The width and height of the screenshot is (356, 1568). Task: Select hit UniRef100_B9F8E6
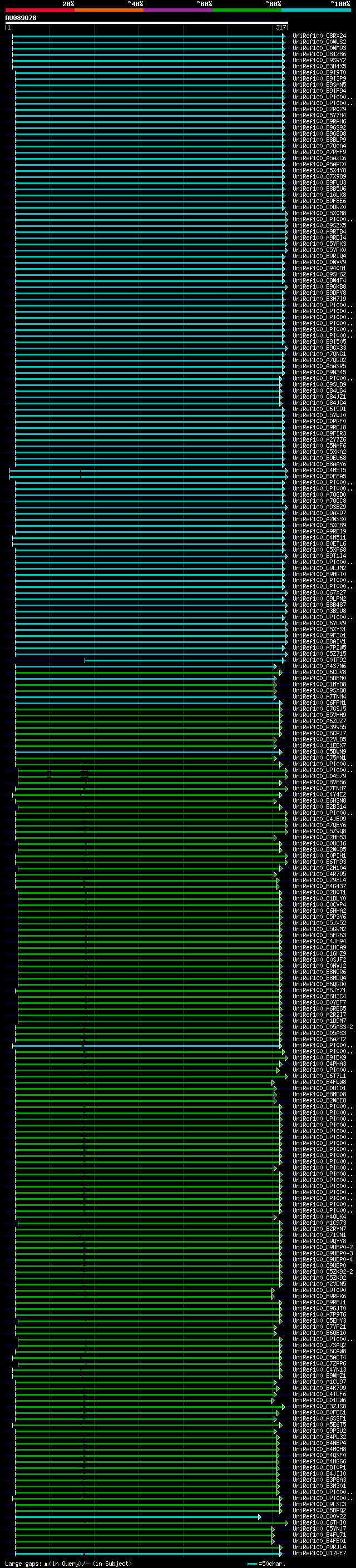coord(319,201)
